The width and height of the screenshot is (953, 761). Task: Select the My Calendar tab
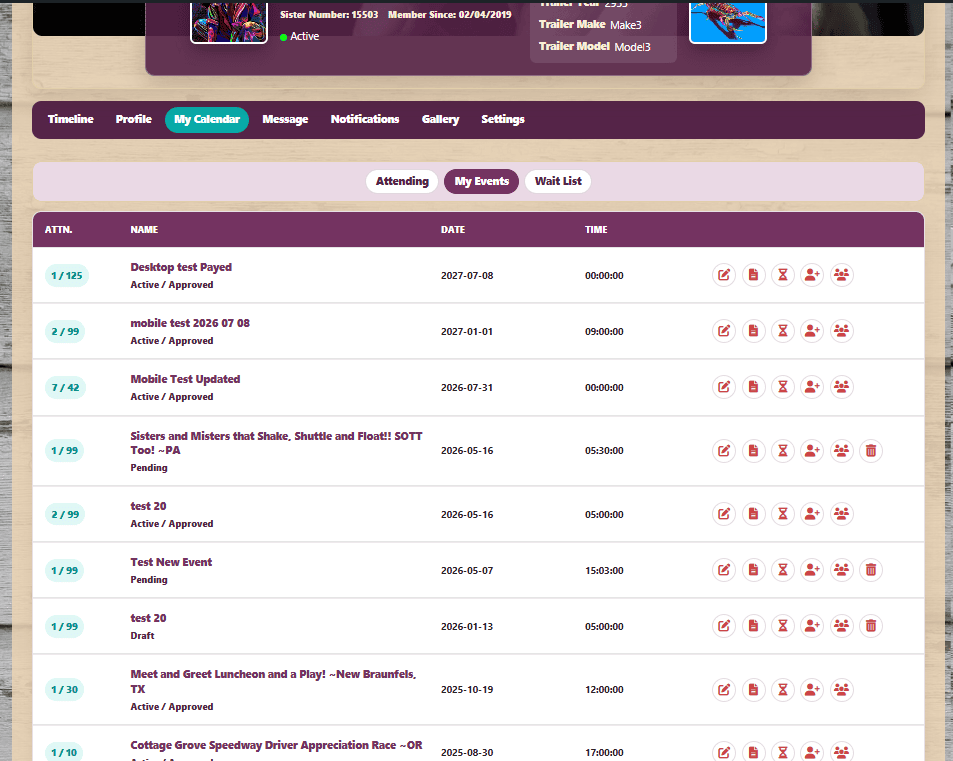207,119
